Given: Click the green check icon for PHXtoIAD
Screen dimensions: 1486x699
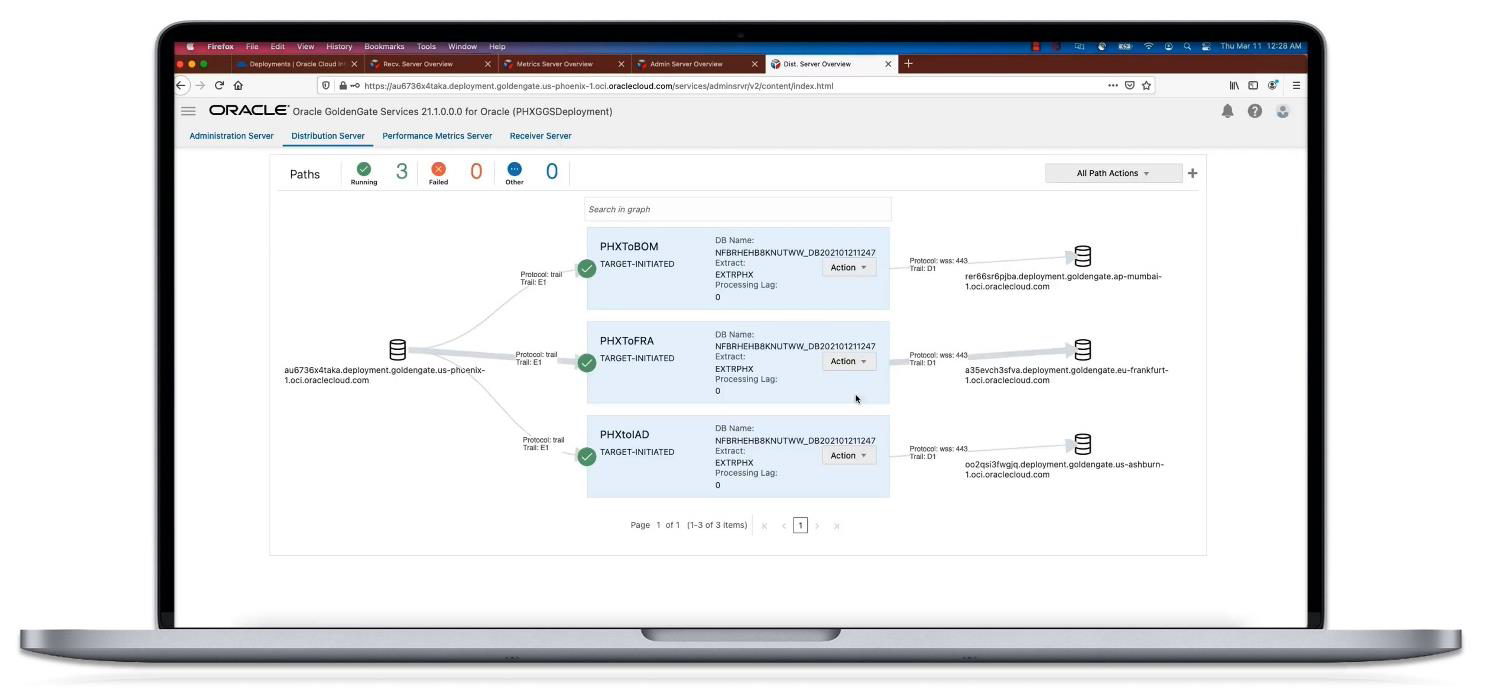Looking at the screenshot, I should tap(587, 456).
